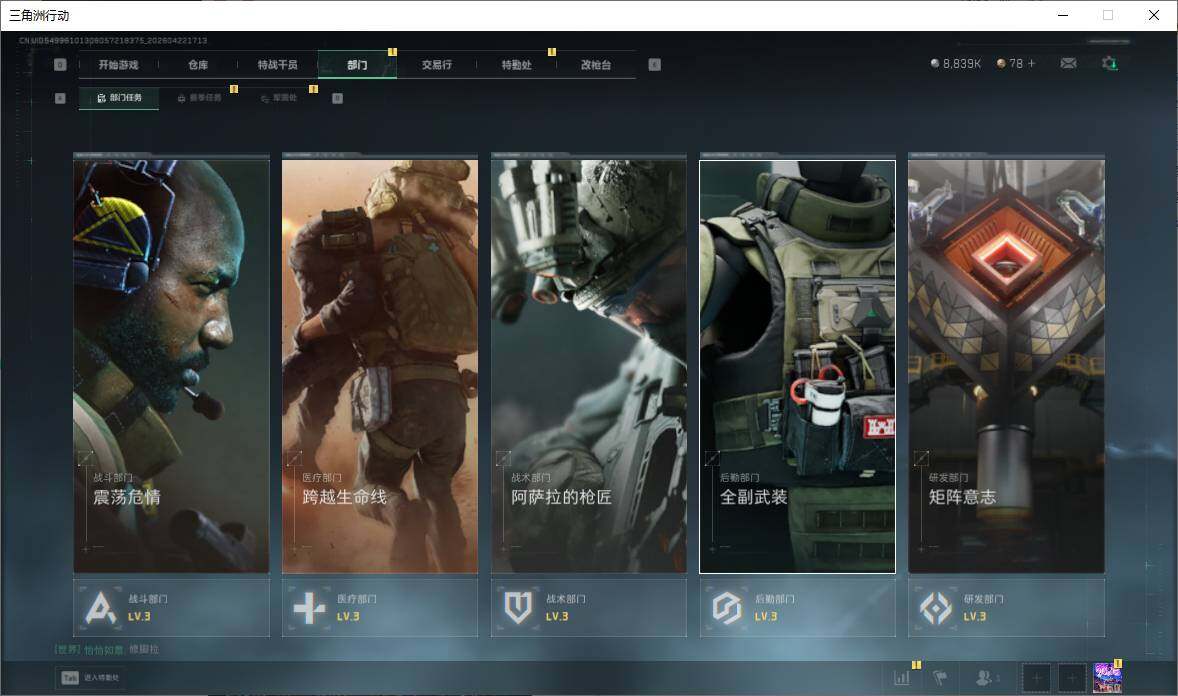Screen dimensions: 1178x696
Task: Open the mail envelope icon
Action: 1068,63
